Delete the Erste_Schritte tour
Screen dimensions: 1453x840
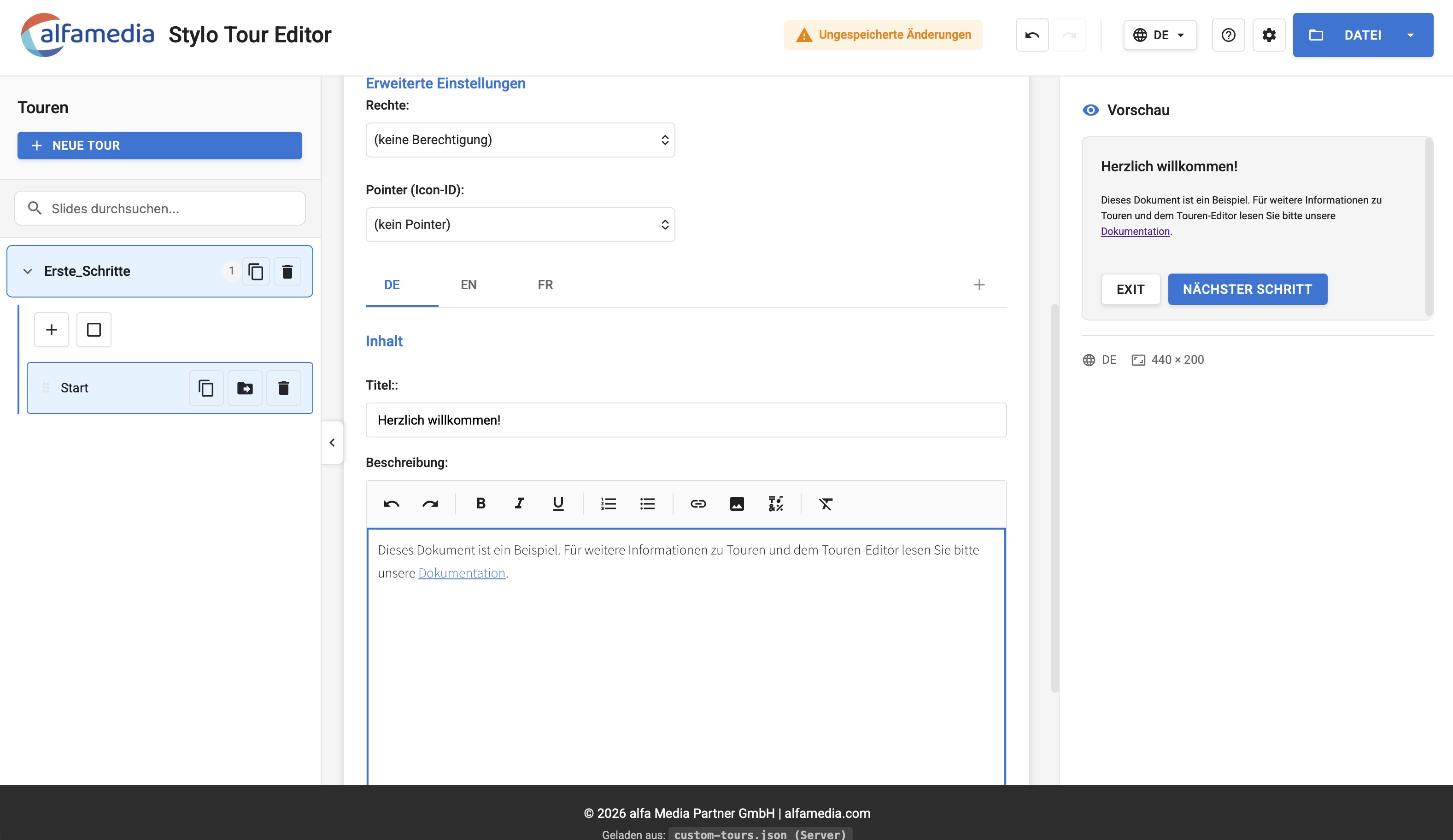287,271
